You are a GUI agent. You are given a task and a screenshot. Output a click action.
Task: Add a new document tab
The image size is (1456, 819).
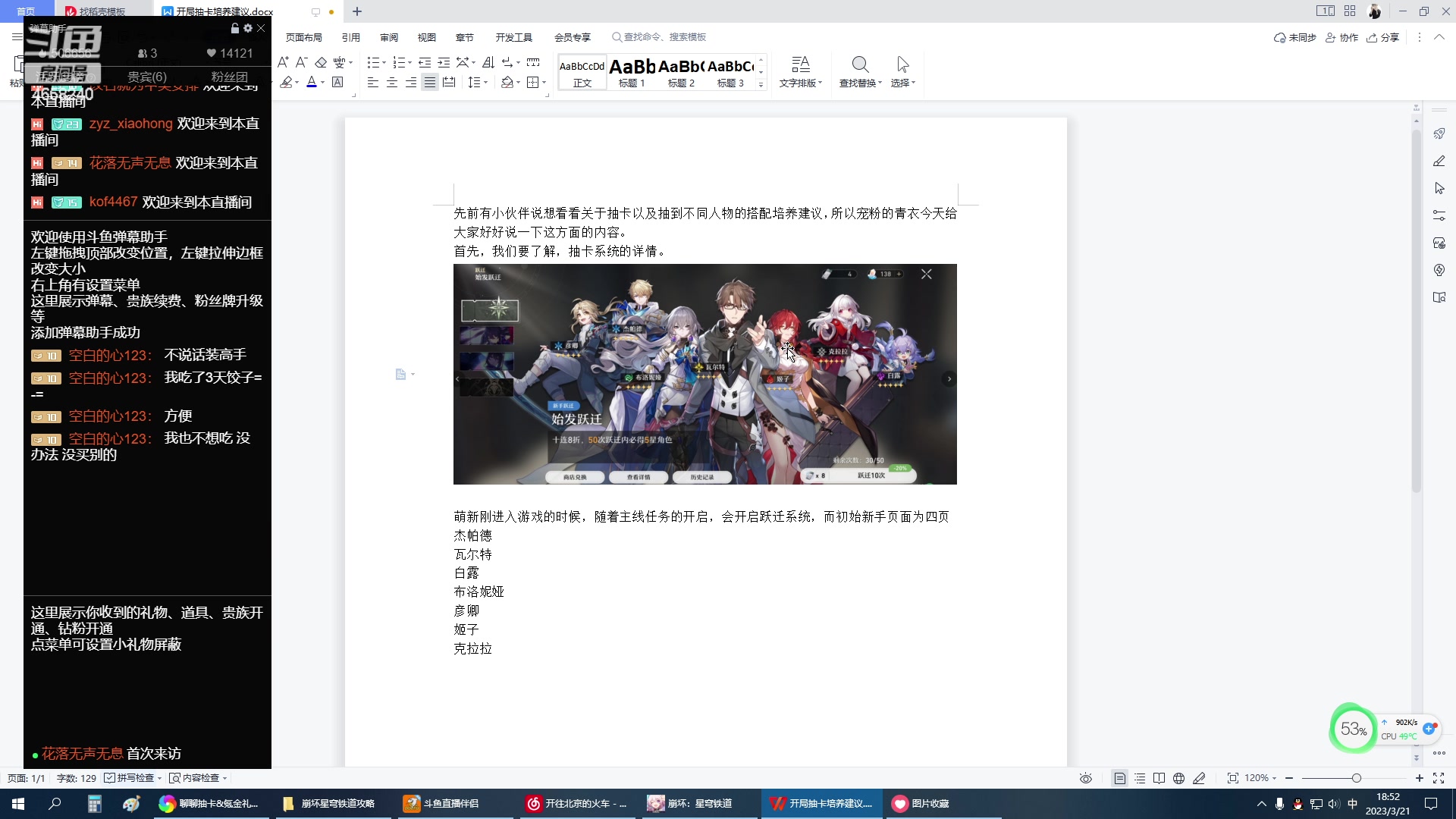tap(357, 11)
